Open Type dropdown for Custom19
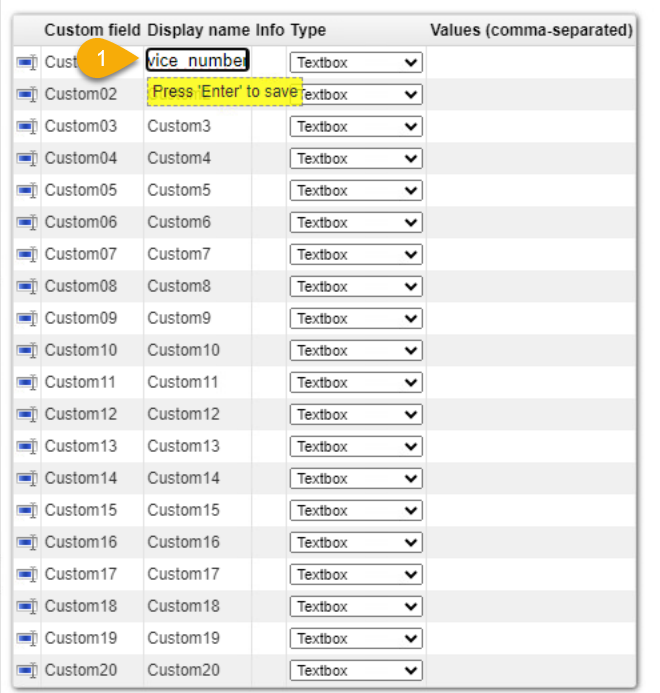This screenshot has width=660, height=693. pos(356,638)
